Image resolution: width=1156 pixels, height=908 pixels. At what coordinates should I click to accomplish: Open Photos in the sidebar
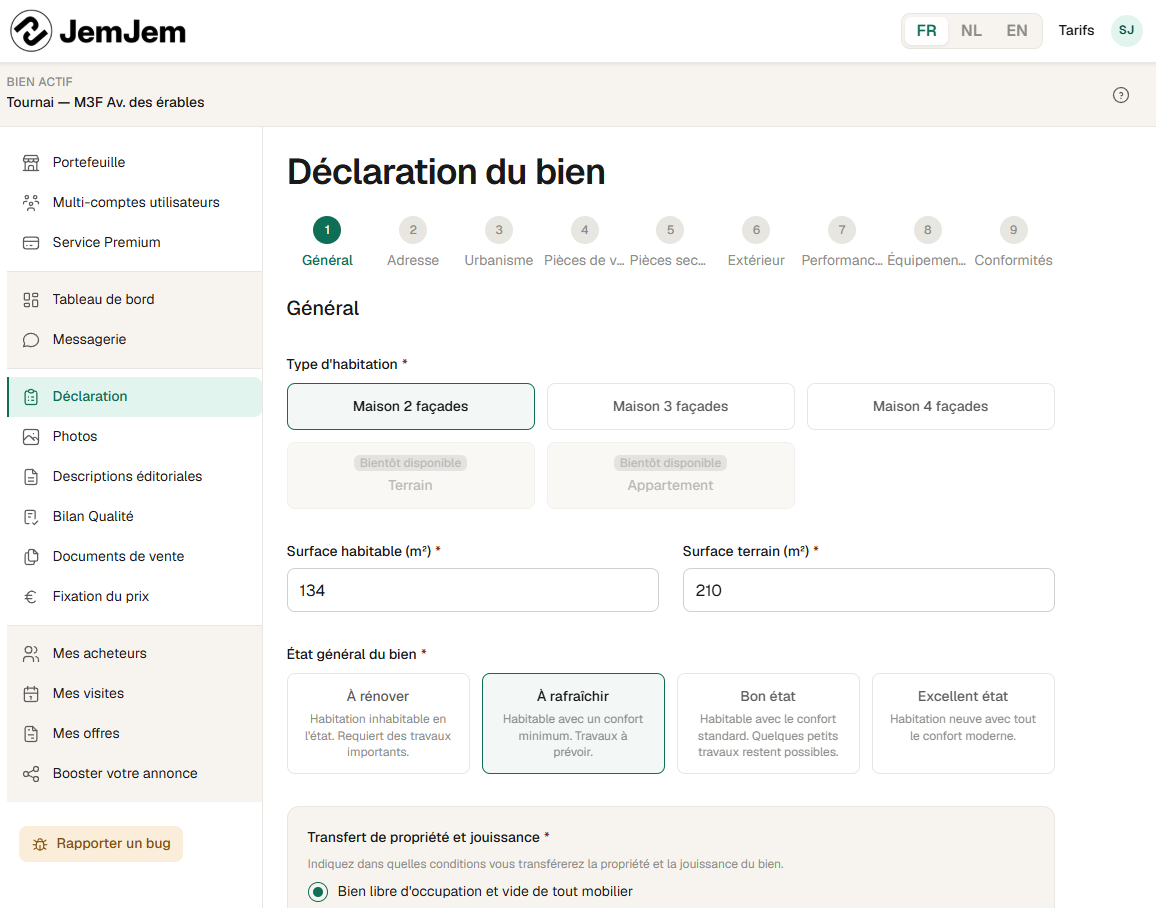(x=134, y=437)
